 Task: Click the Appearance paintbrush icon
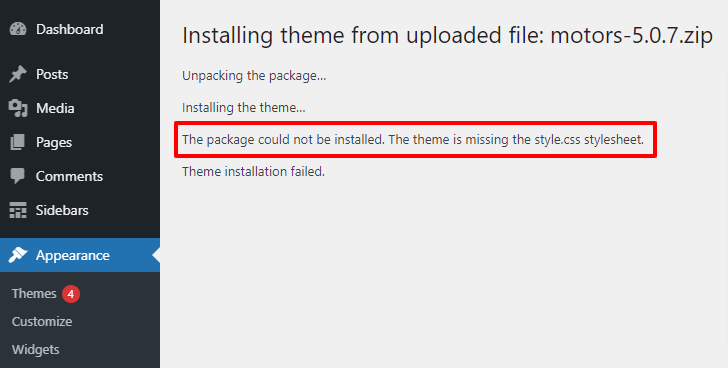pyautogui.click(x=18, y=255)
